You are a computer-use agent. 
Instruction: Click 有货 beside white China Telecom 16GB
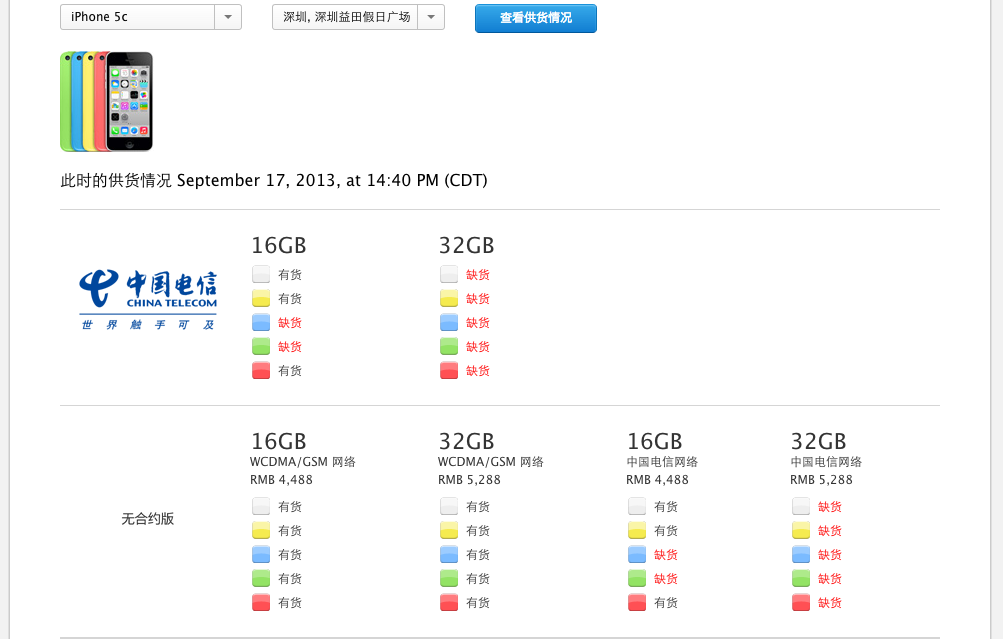(290, 275)
